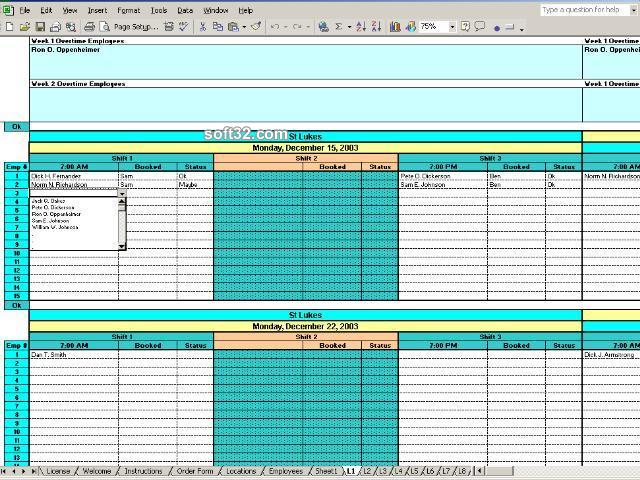The width and height of the screenshot is (640, 480).
Task: Click the Print icon in the toolbar
Action: click(89, 27)
